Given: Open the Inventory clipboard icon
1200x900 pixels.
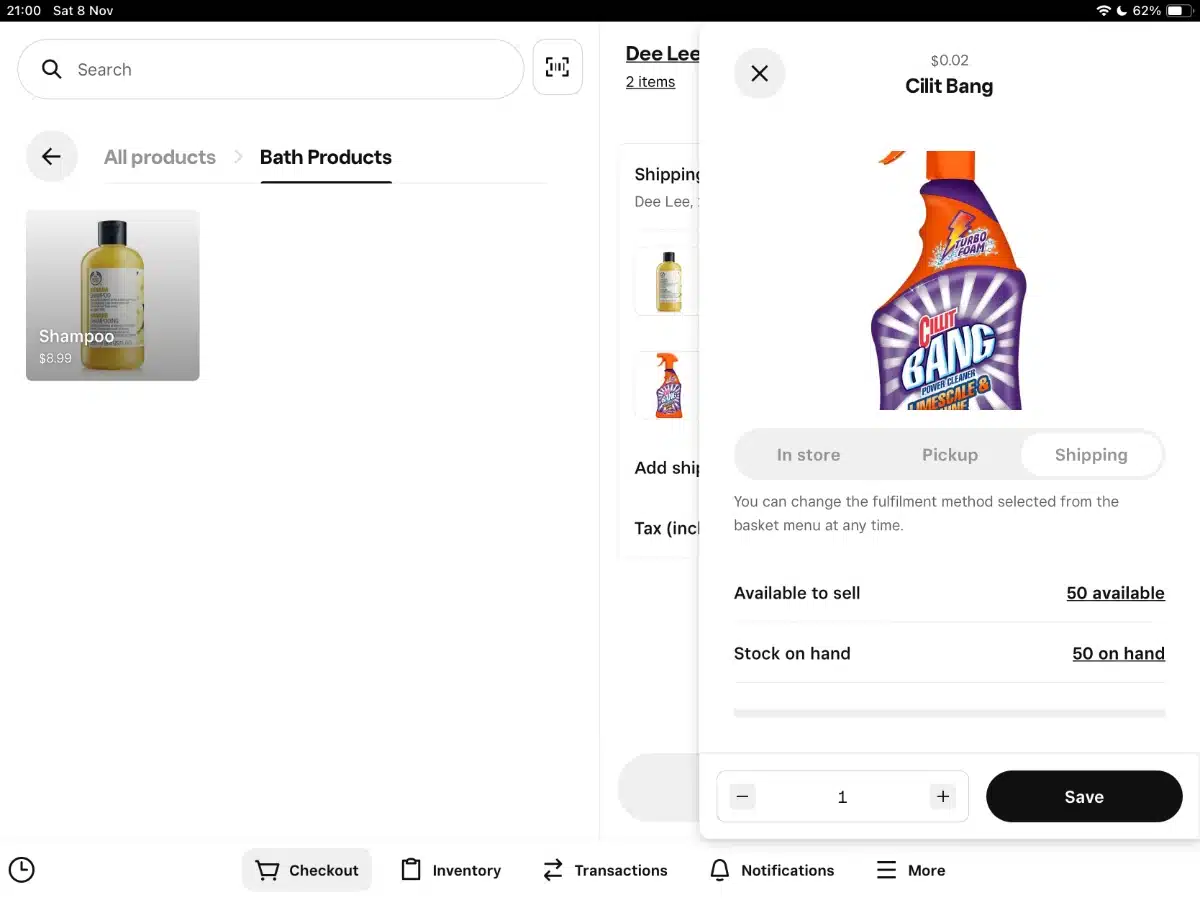Looking at the screenshot, I should tap(411, 870).
